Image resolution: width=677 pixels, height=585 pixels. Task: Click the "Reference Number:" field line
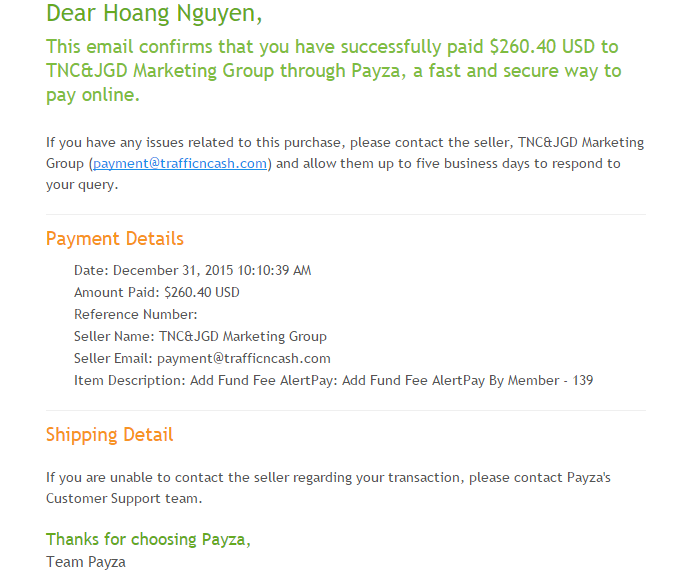tap(136, 315)
